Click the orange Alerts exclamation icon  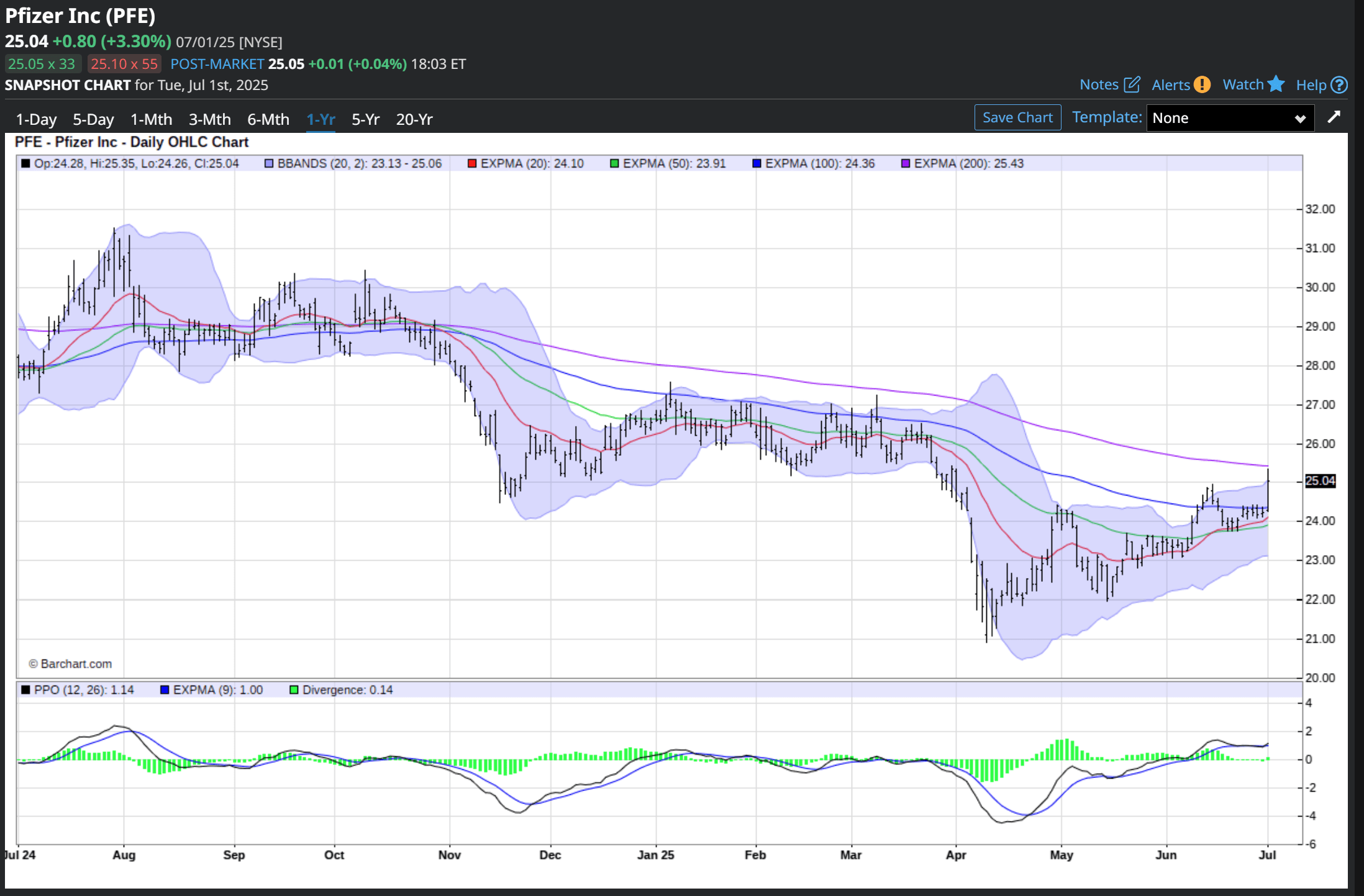click(x=1202, y=84)
